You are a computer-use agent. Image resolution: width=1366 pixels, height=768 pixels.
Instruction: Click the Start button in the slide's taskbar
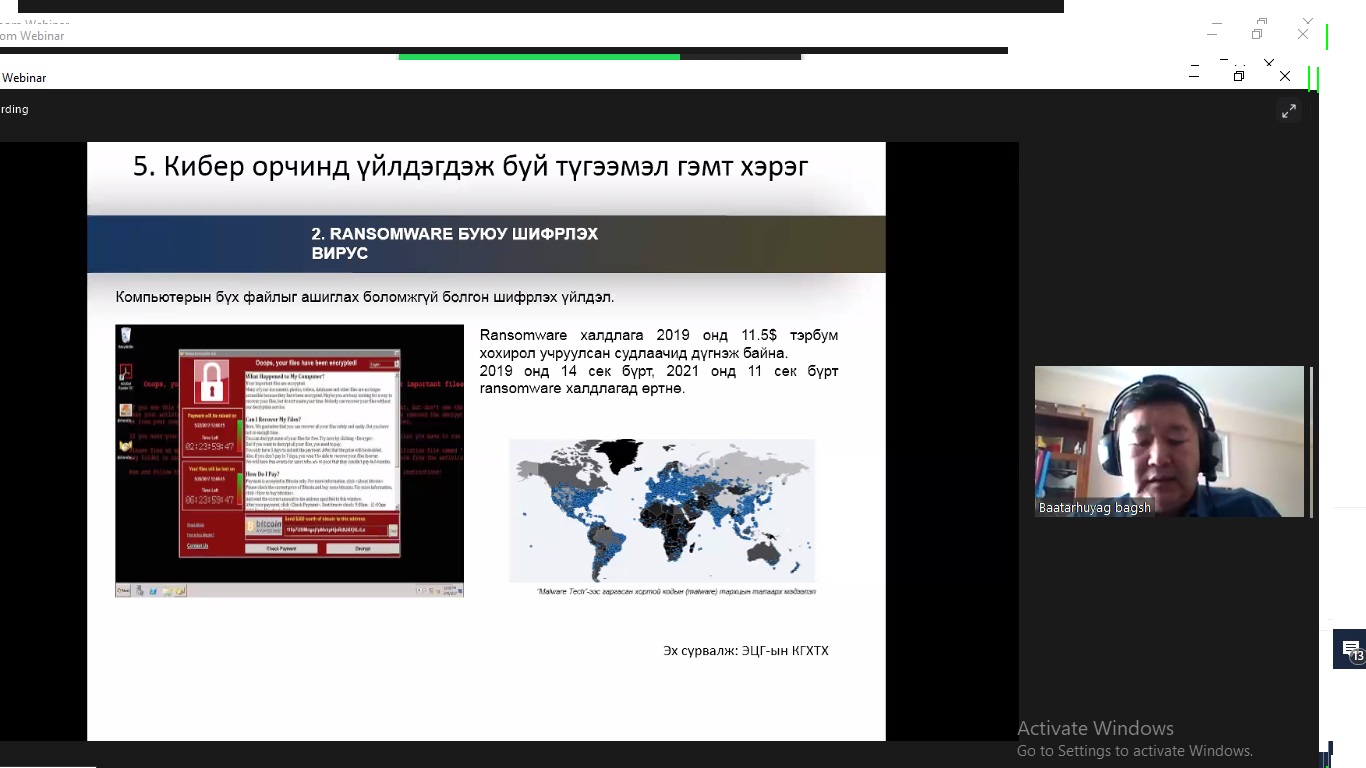(123, 591)
